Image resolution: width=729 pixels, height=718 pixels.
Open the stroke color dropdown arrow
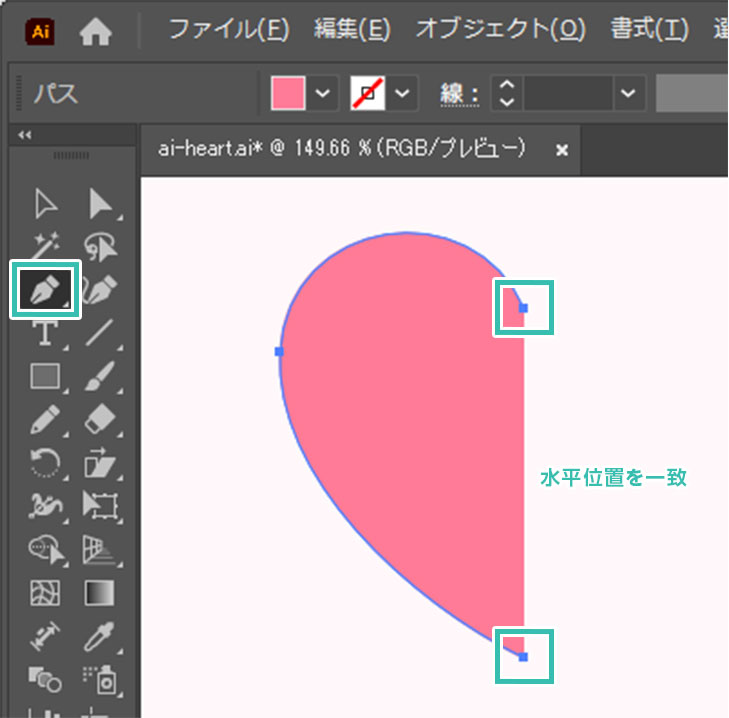(402, 94)
